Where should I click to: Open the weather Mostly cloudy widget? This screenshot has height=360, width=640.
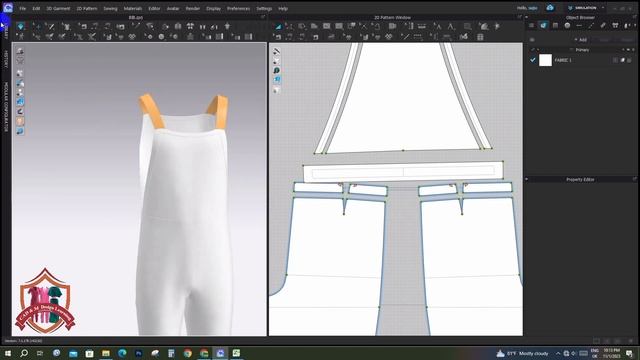(x=522, y=353)
